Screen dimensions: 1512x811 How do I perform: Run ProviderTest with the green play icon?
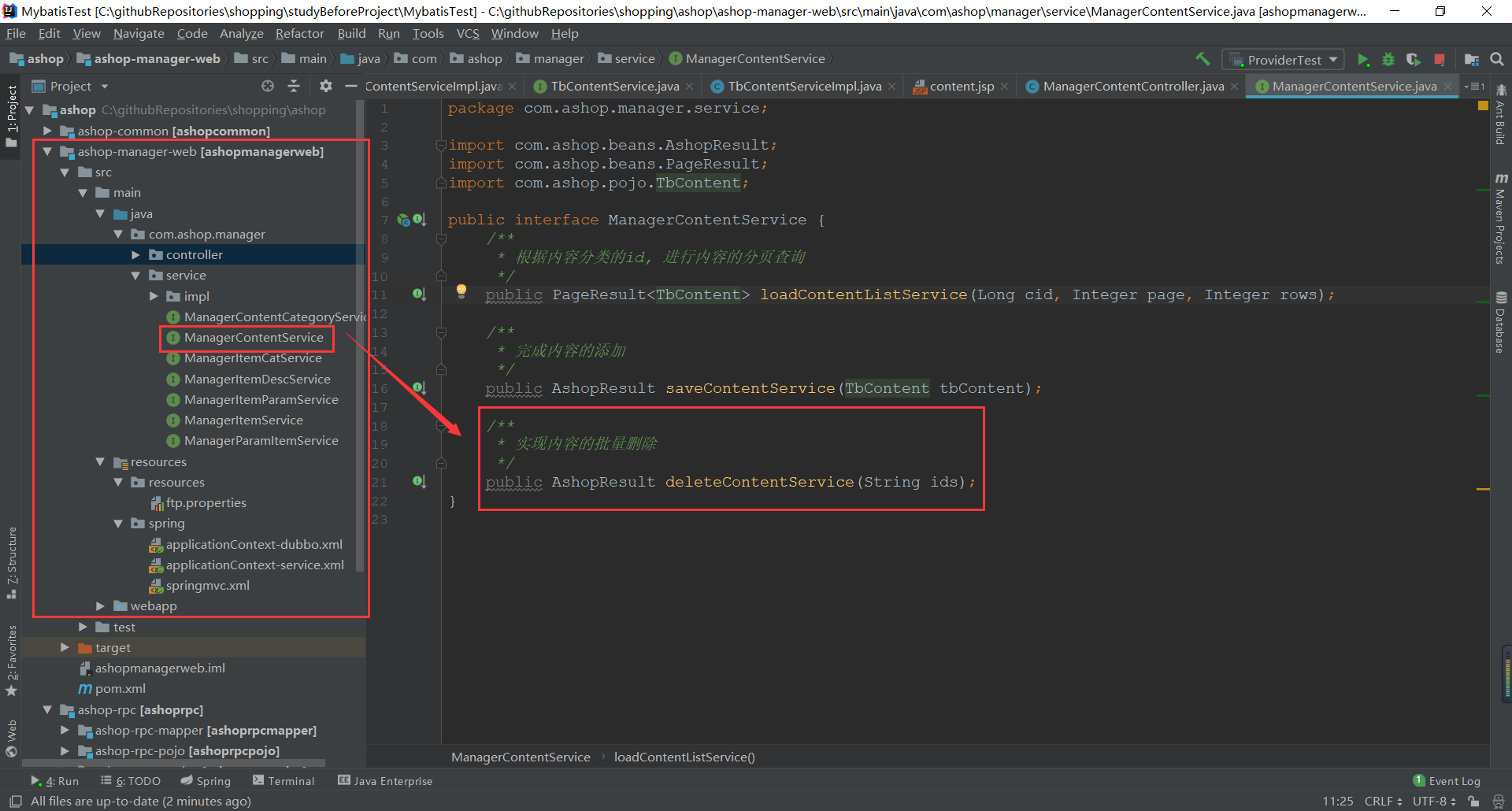(1363, 60)
